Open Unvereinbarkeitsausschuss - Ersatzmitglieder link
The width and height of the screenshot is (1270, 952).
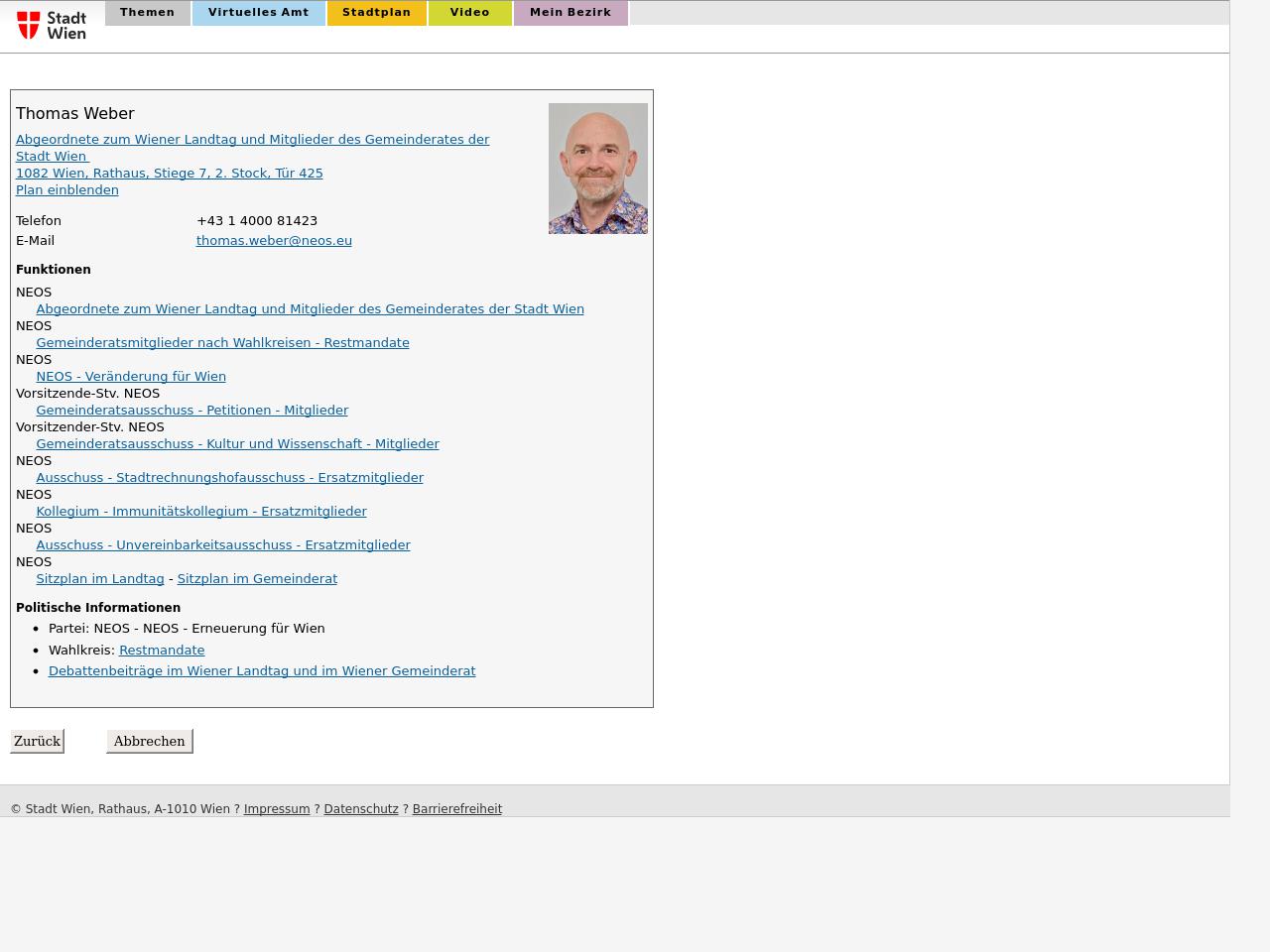[223, 544]
